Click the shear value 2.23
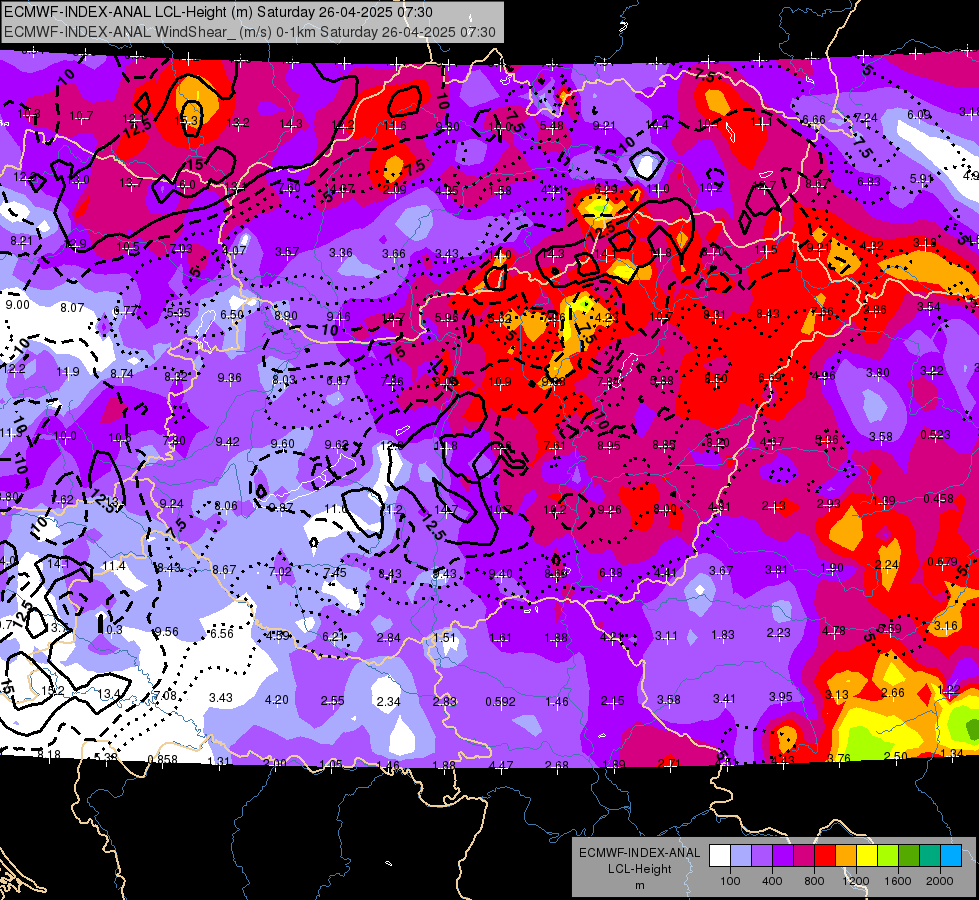979x900 pixels. click(x=779, y=633)
